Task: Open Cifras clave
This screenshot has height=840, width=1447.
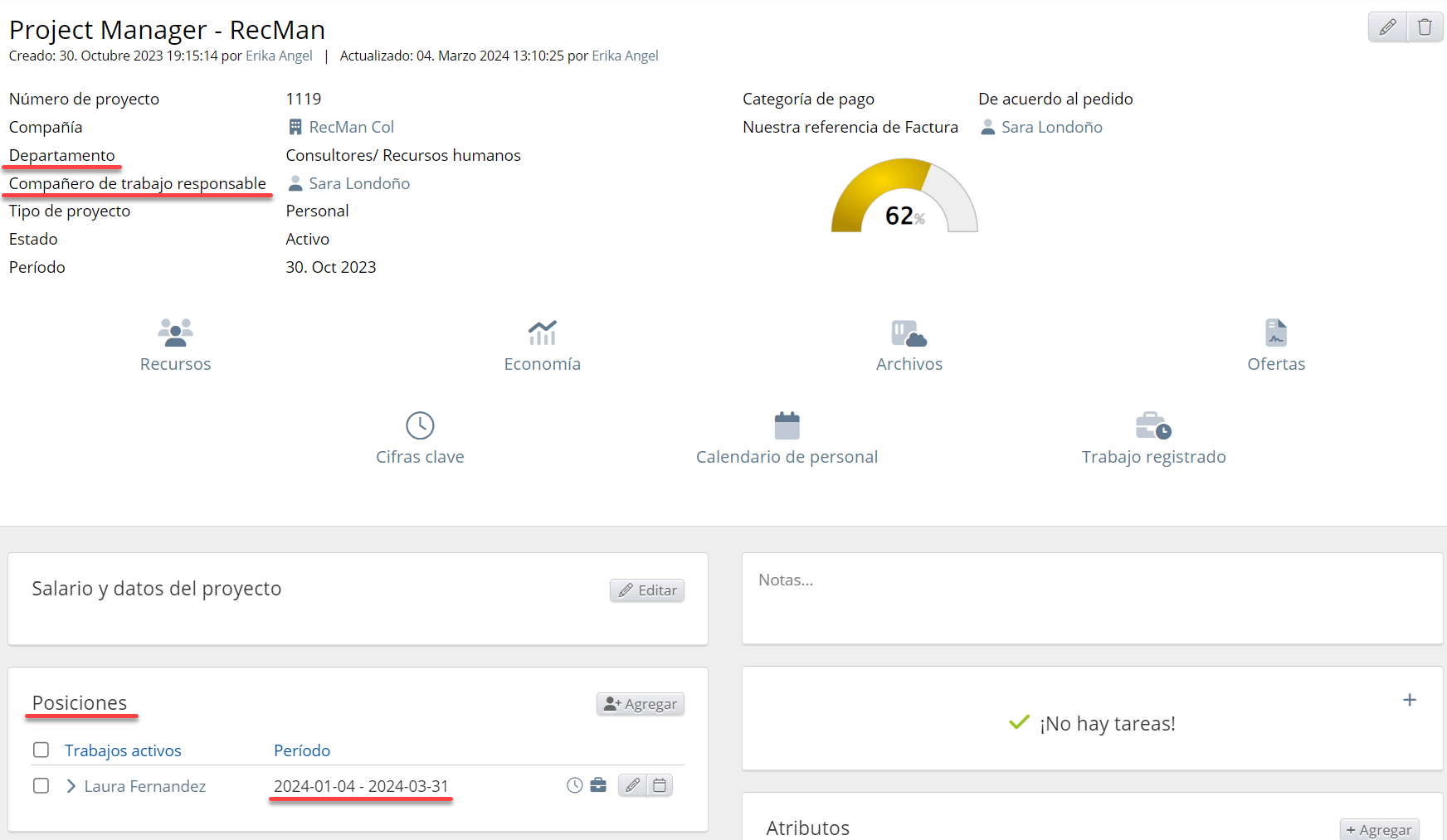Action: pyautogui.click(x=420, y=438)
